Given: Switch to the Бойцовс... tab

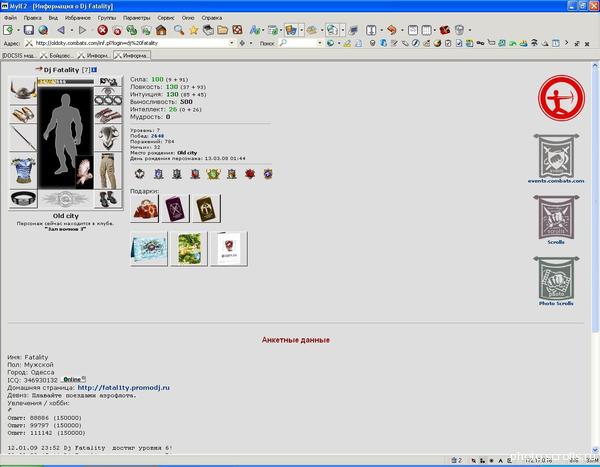Looking at the screenshot, I should [x=57, y=56].
